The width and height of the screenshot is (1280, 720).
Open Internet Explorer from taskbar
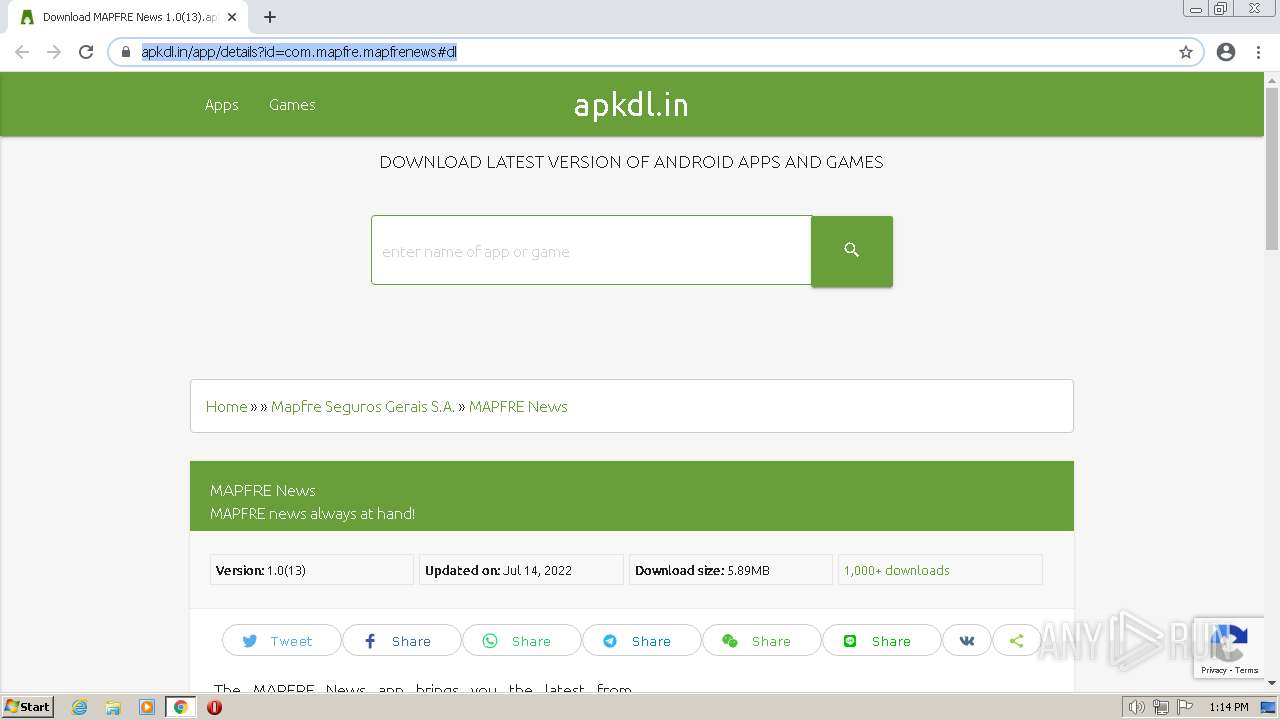click(80, 707)
